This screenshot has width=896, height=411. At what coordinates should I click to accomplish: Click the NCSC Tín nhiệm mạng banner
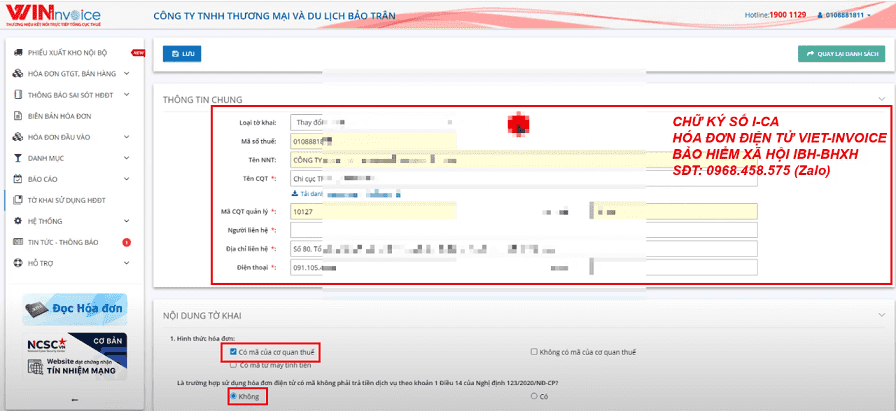75,356
